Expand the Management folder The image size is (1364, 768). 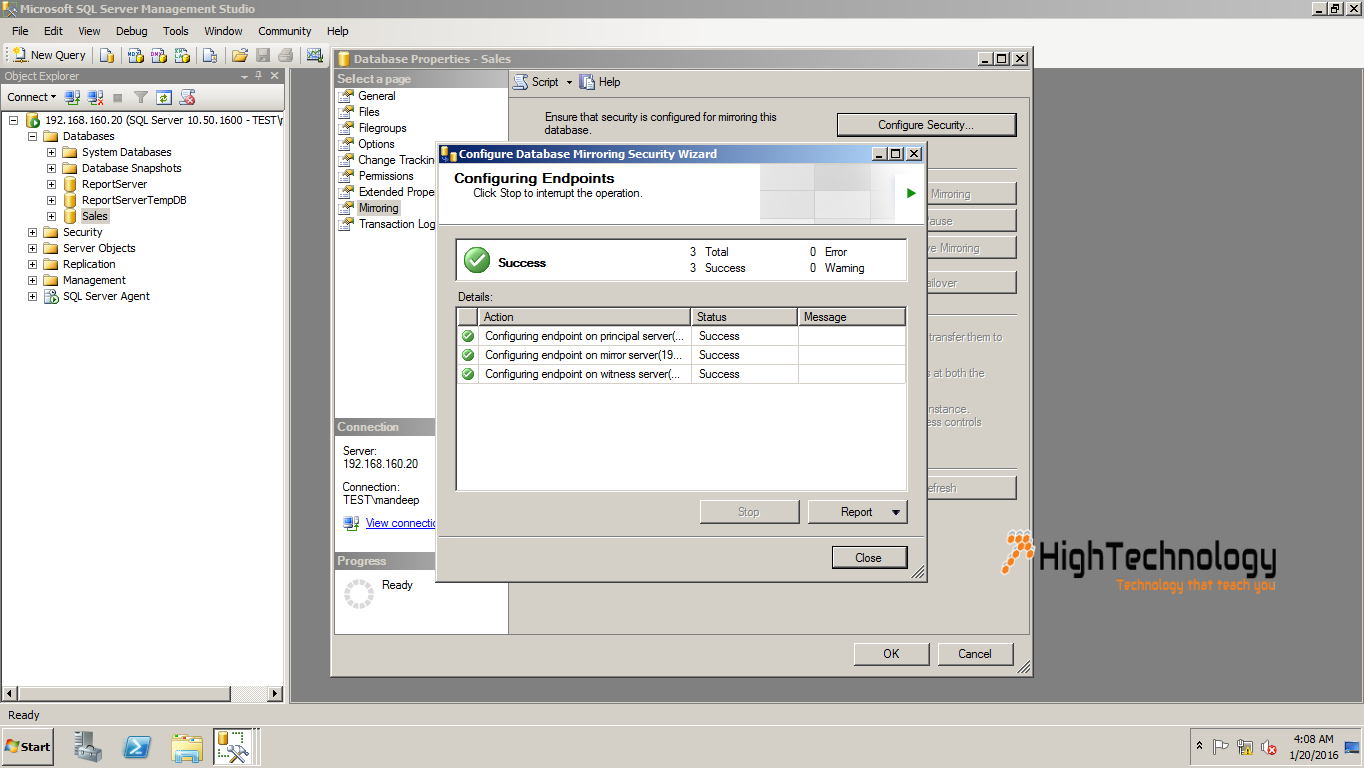pyautogui.click(x=32, y=280)
